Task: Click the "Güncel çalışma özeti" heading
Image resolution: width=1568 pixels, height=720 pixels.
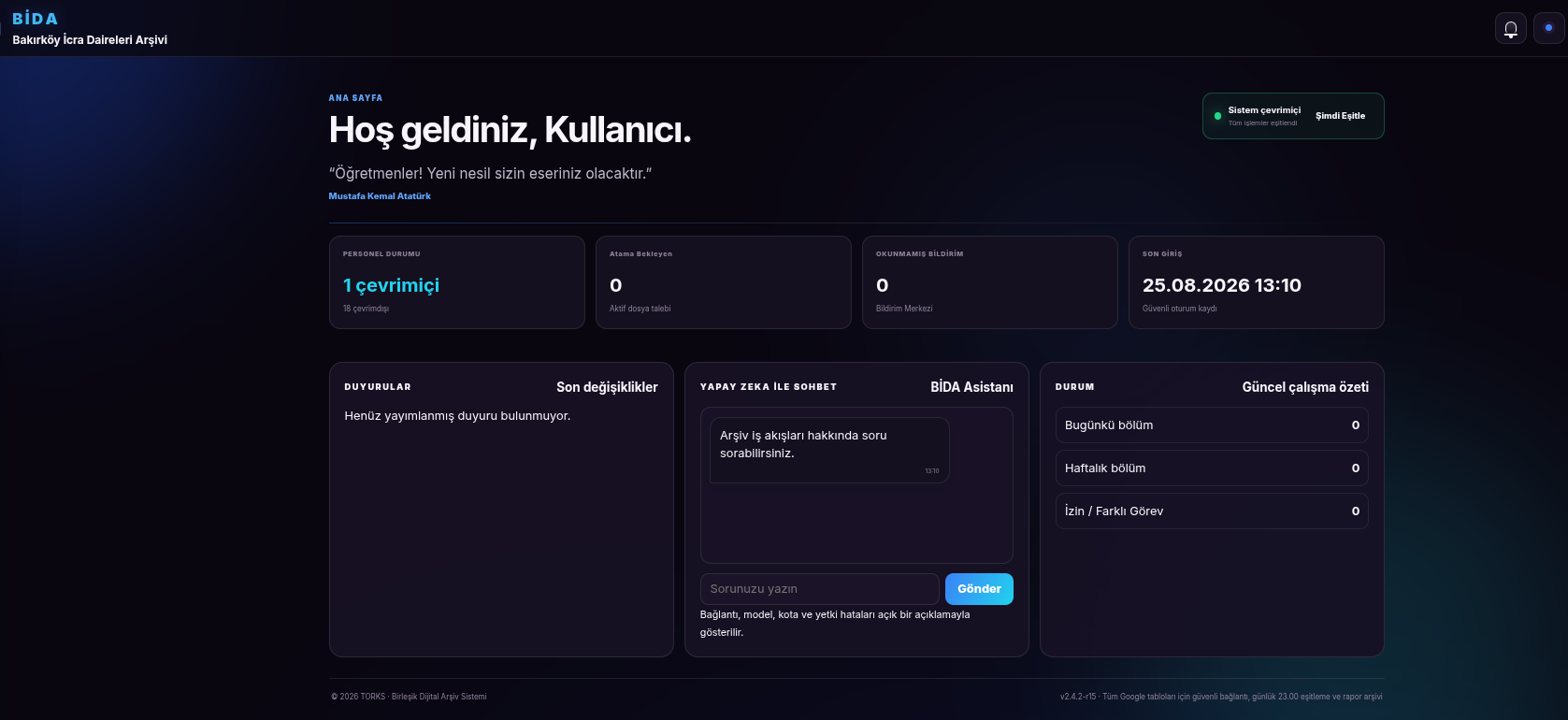Action: click(x=1305, y=387)
